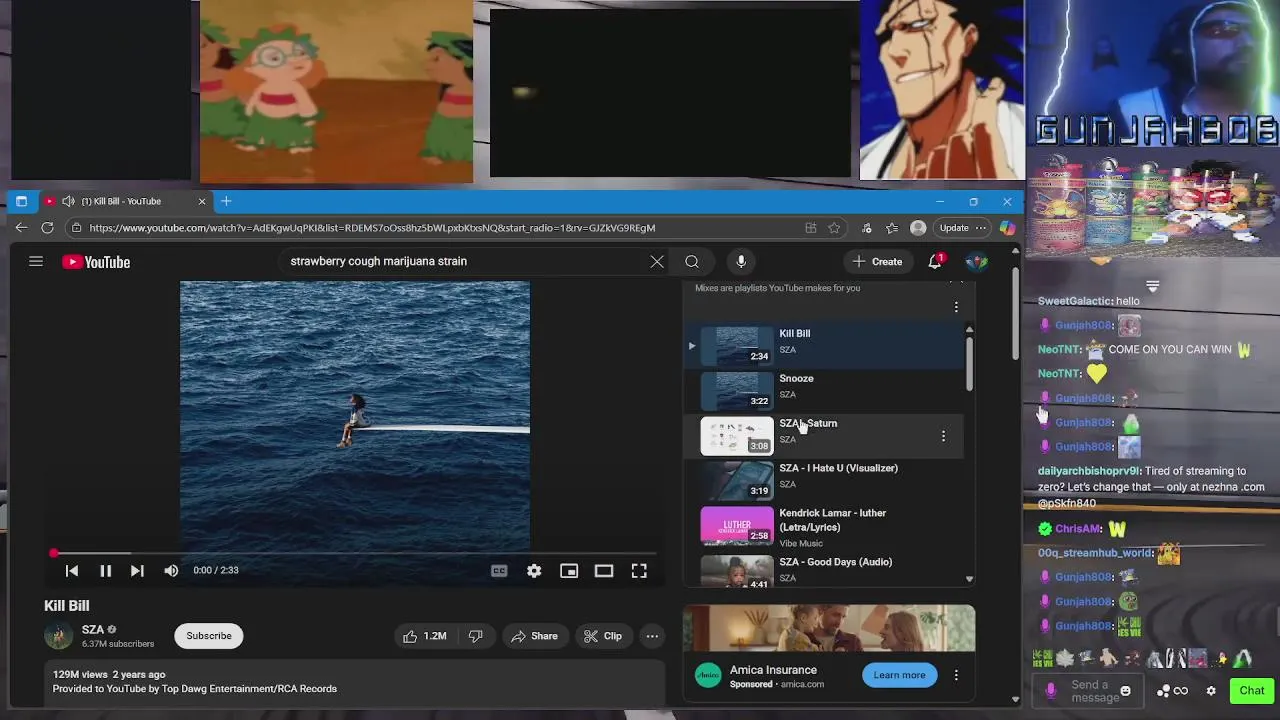
Task: Open browser profile icon
Action: (x=918, y=228)
